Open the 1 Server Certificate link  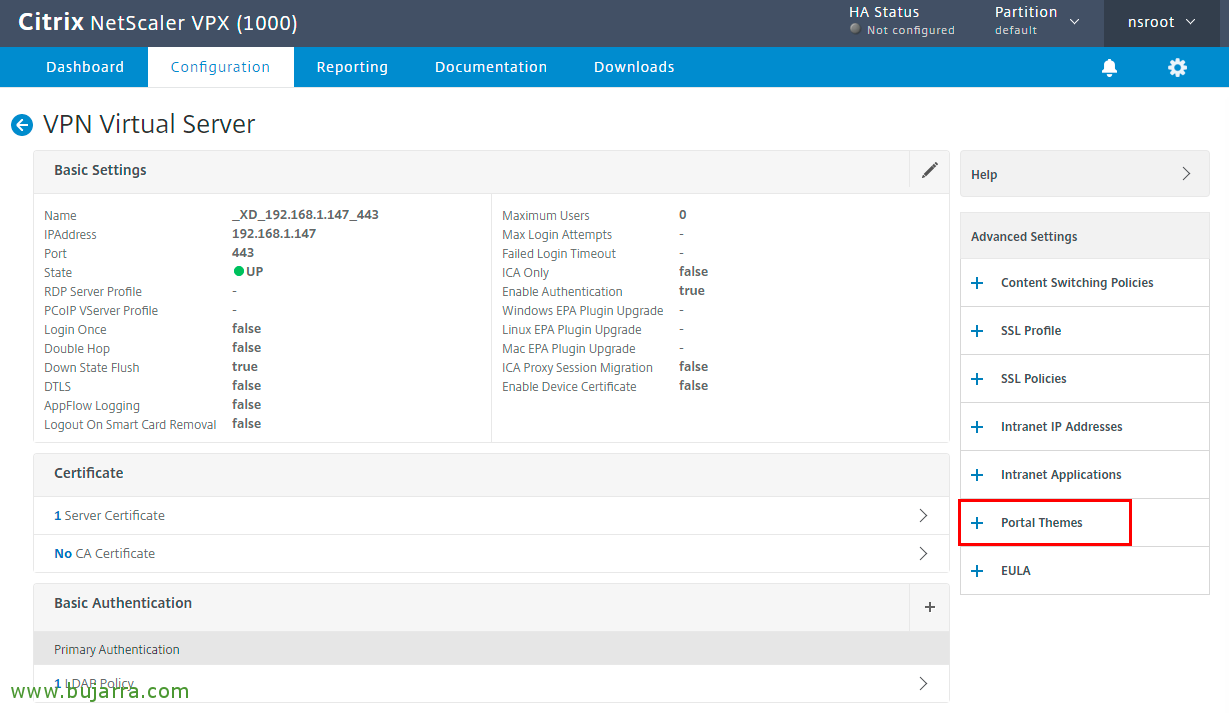109,516
